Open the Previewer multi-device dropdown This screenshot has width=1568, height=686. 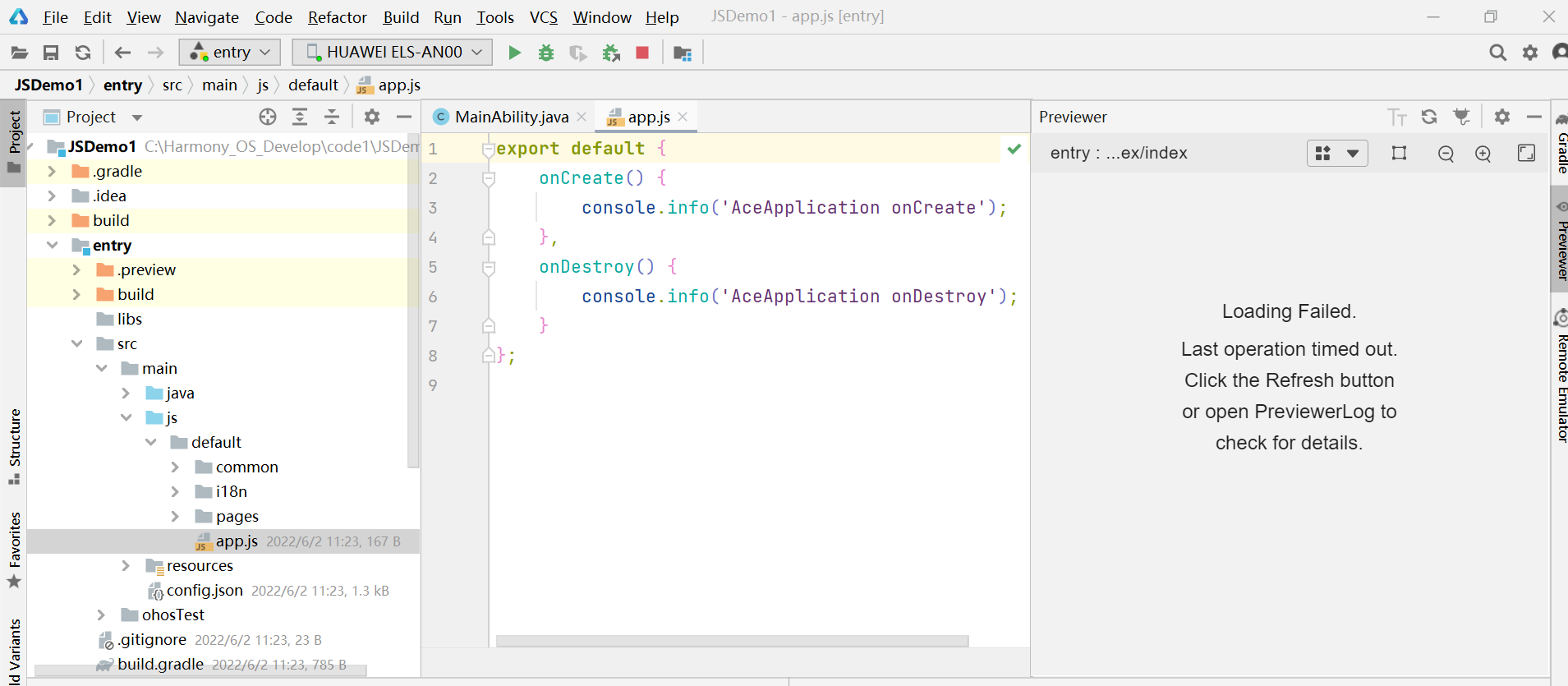1337,153
